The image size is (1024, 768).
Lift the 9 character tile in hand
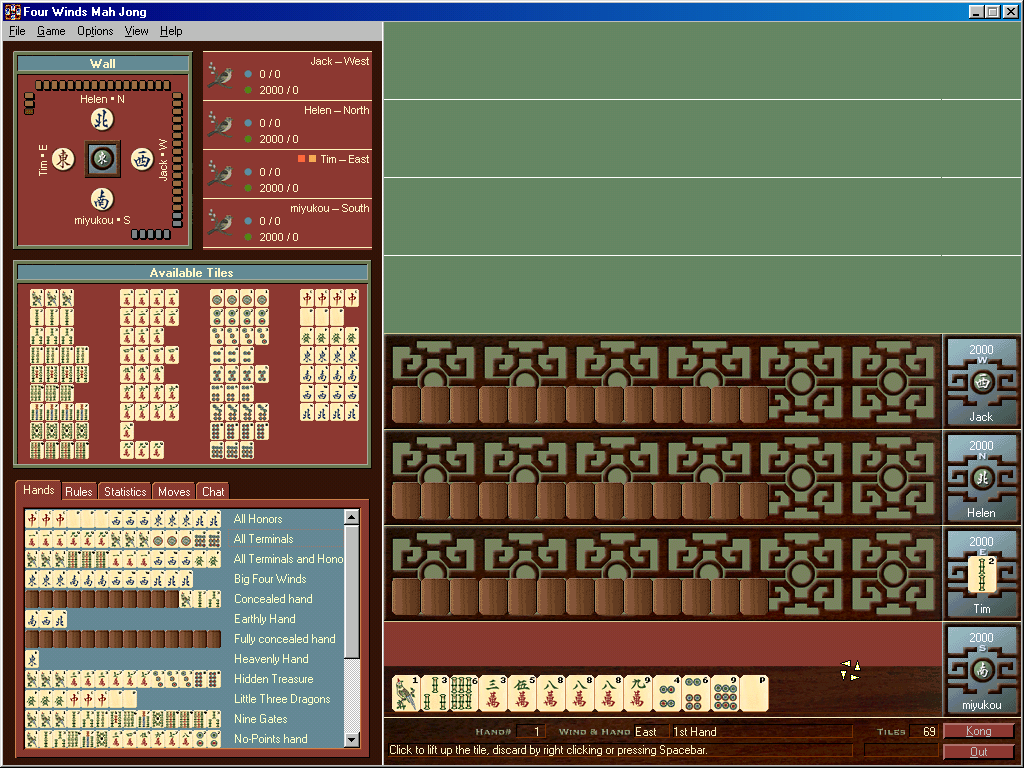(x=637, y=693)
